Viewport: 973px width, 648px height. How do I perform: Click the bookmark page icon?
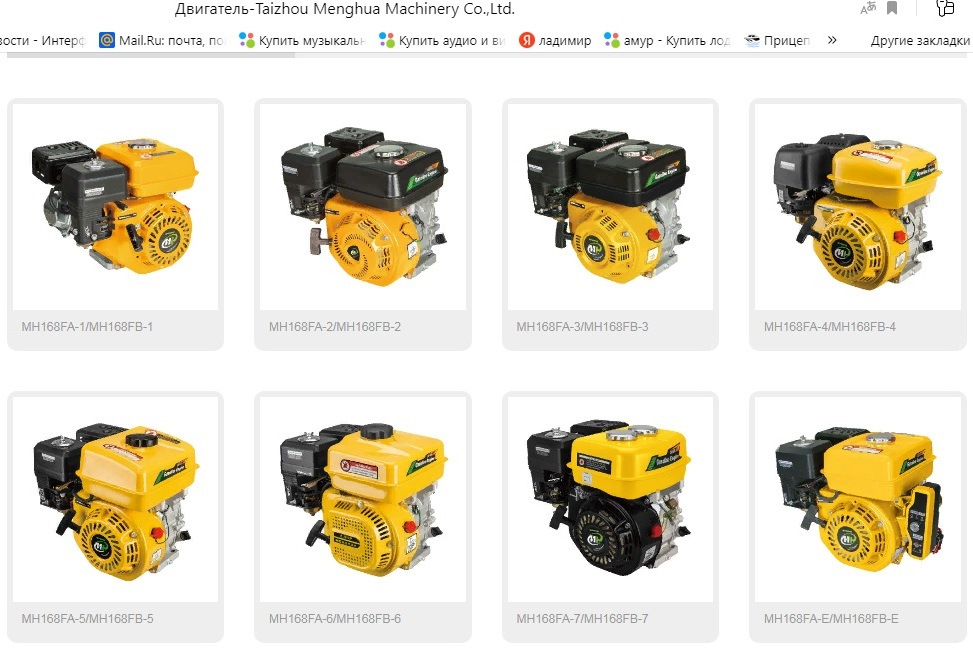[892, 8]
